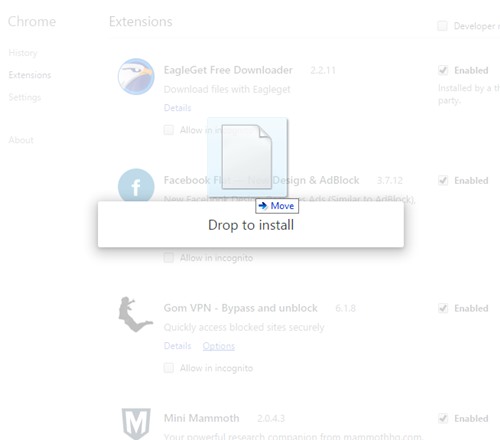
Task: Open Options link for Gom VPN
Action: 219,346
